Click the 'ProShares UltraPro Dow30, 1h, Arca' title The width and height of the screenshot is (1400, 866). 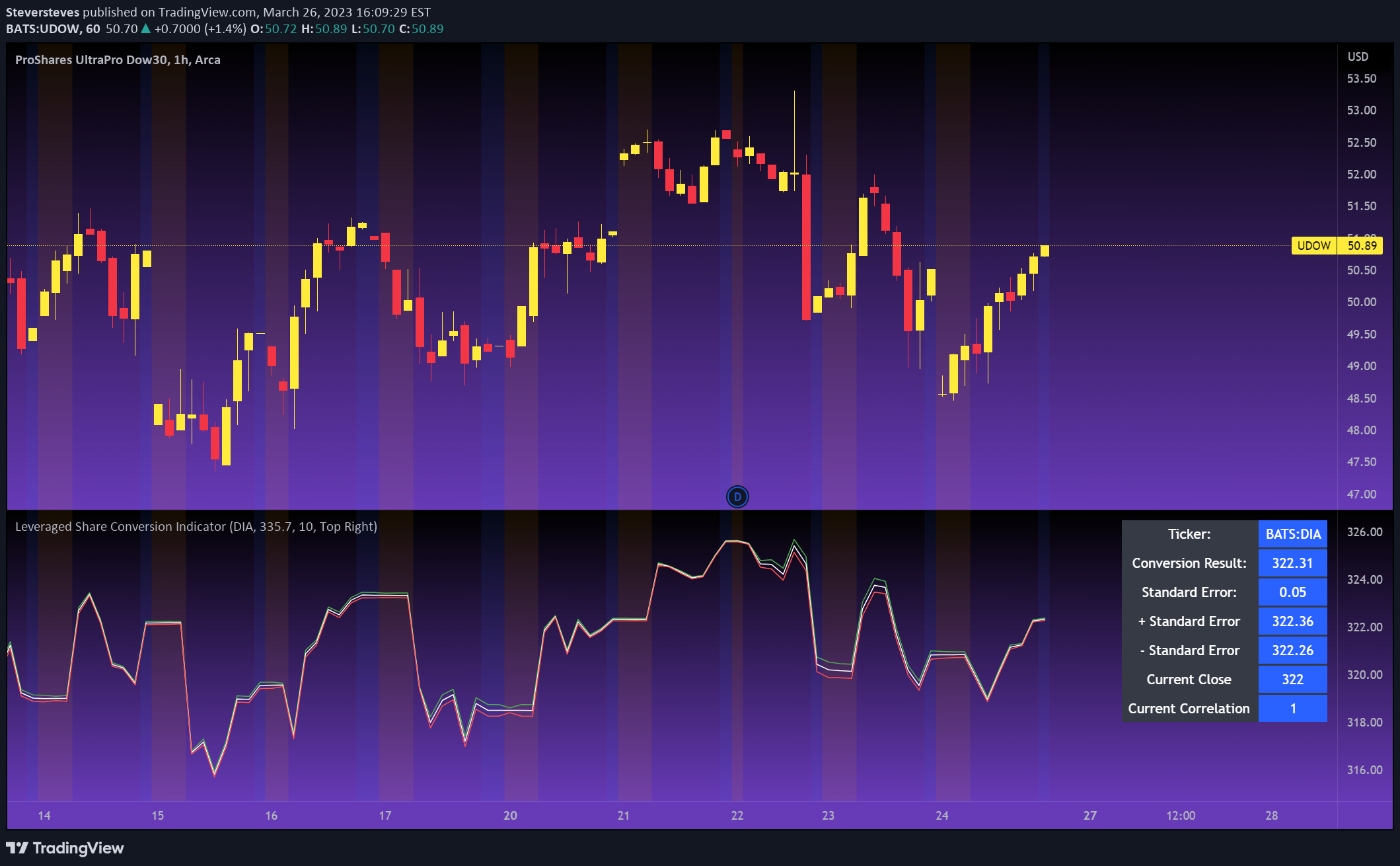point(118,59)
